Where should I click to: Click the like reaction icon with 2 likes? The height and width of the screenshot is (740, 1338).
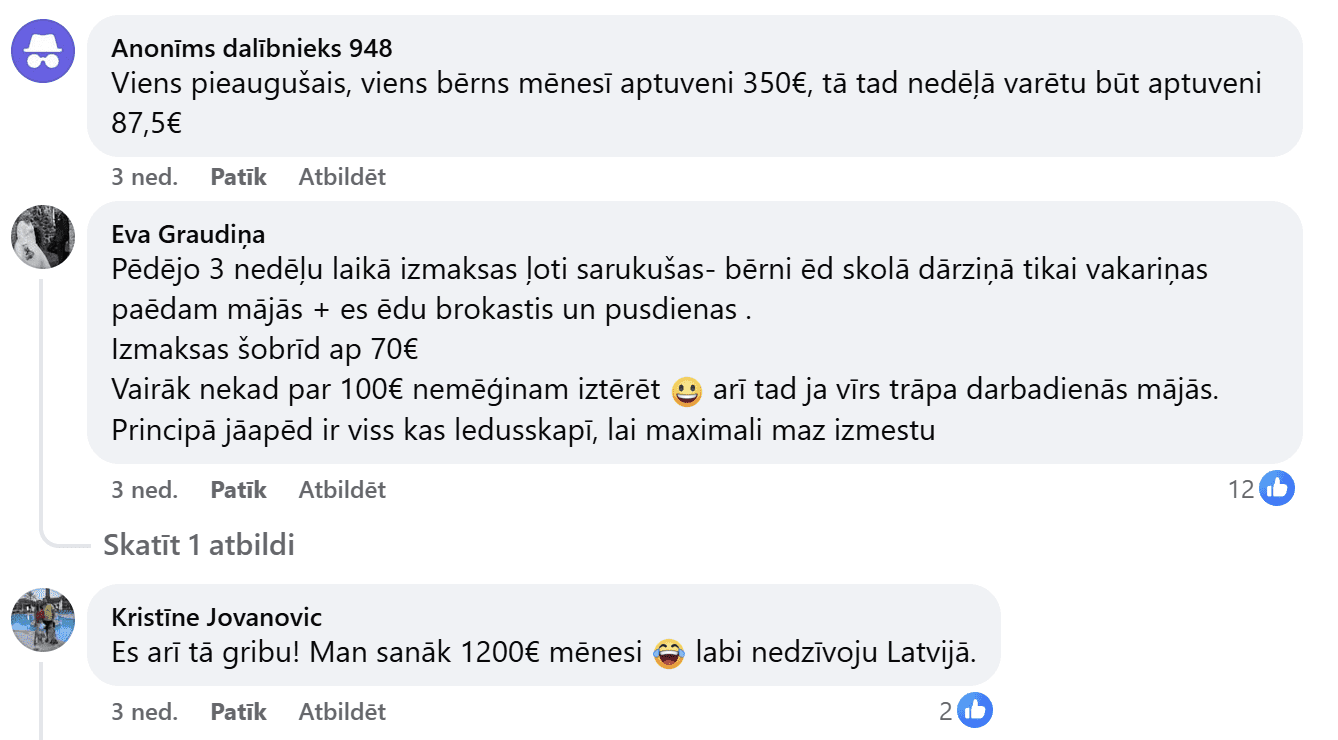click(974, 711)
